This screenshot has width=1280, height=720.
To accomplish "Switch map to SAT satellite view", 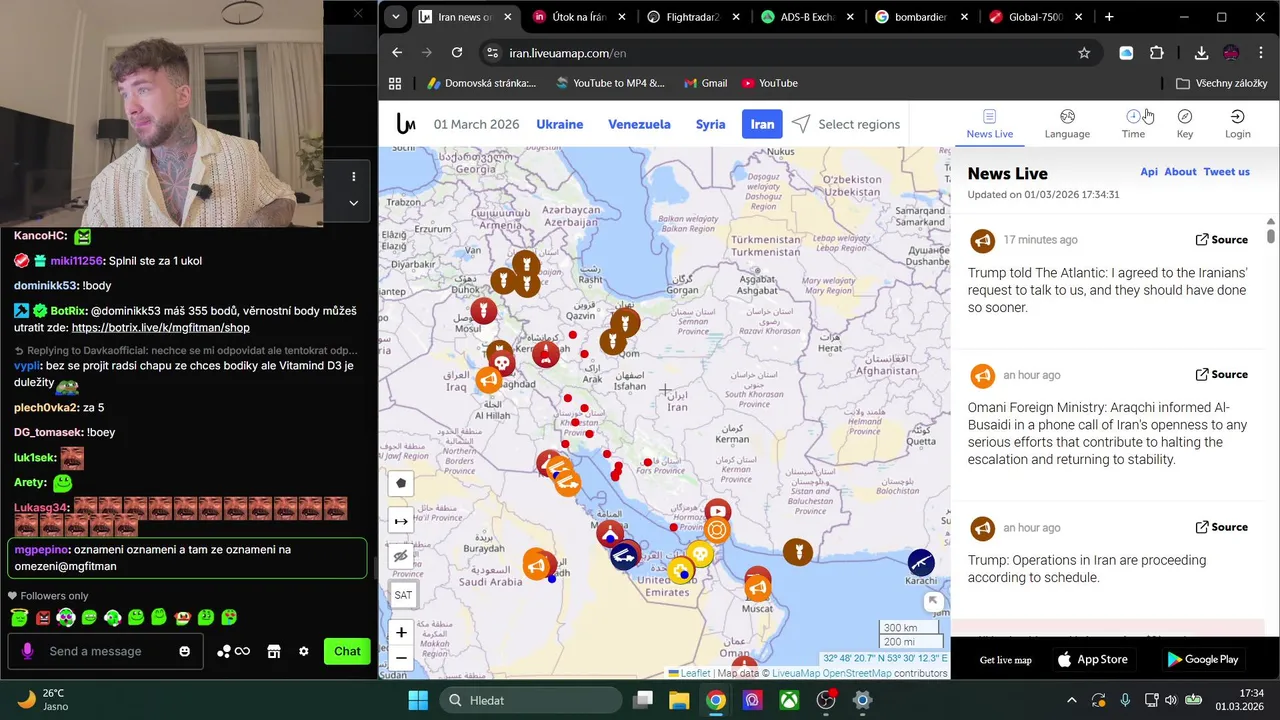I will 403,595.
